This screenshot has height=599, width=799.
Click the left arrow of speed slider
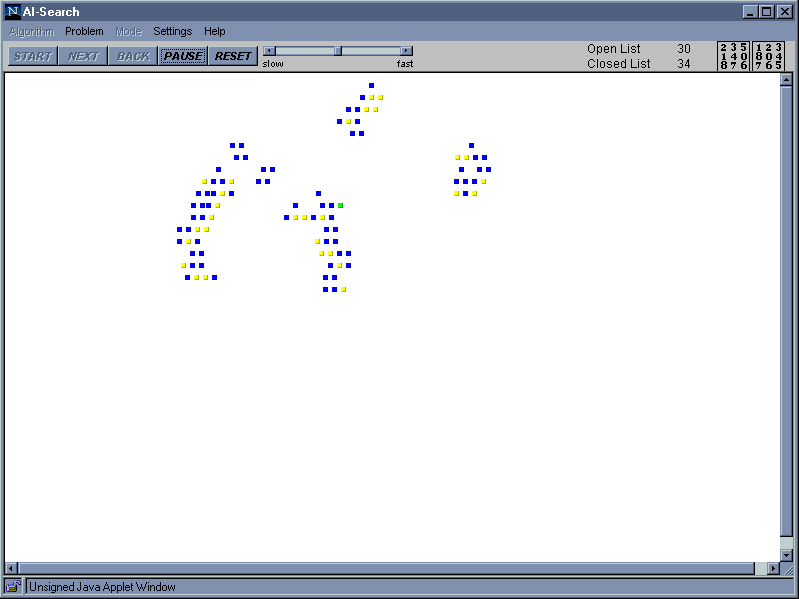pos(269,51)
